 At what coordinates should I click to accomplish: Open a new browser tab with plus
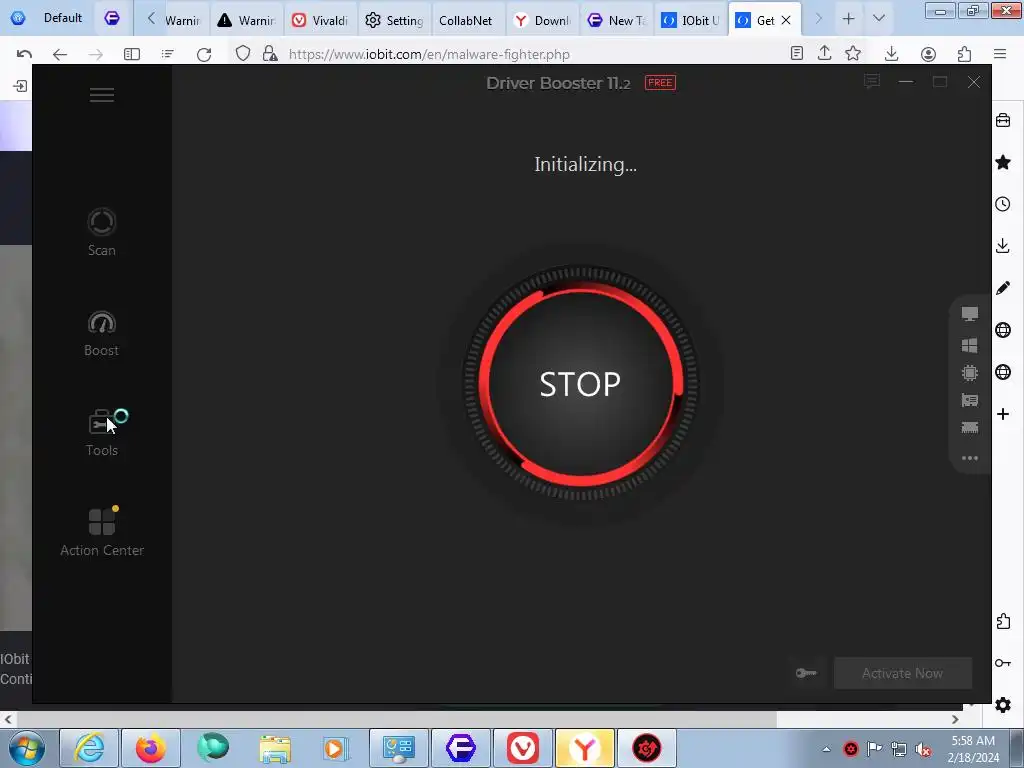pos(848,19)
